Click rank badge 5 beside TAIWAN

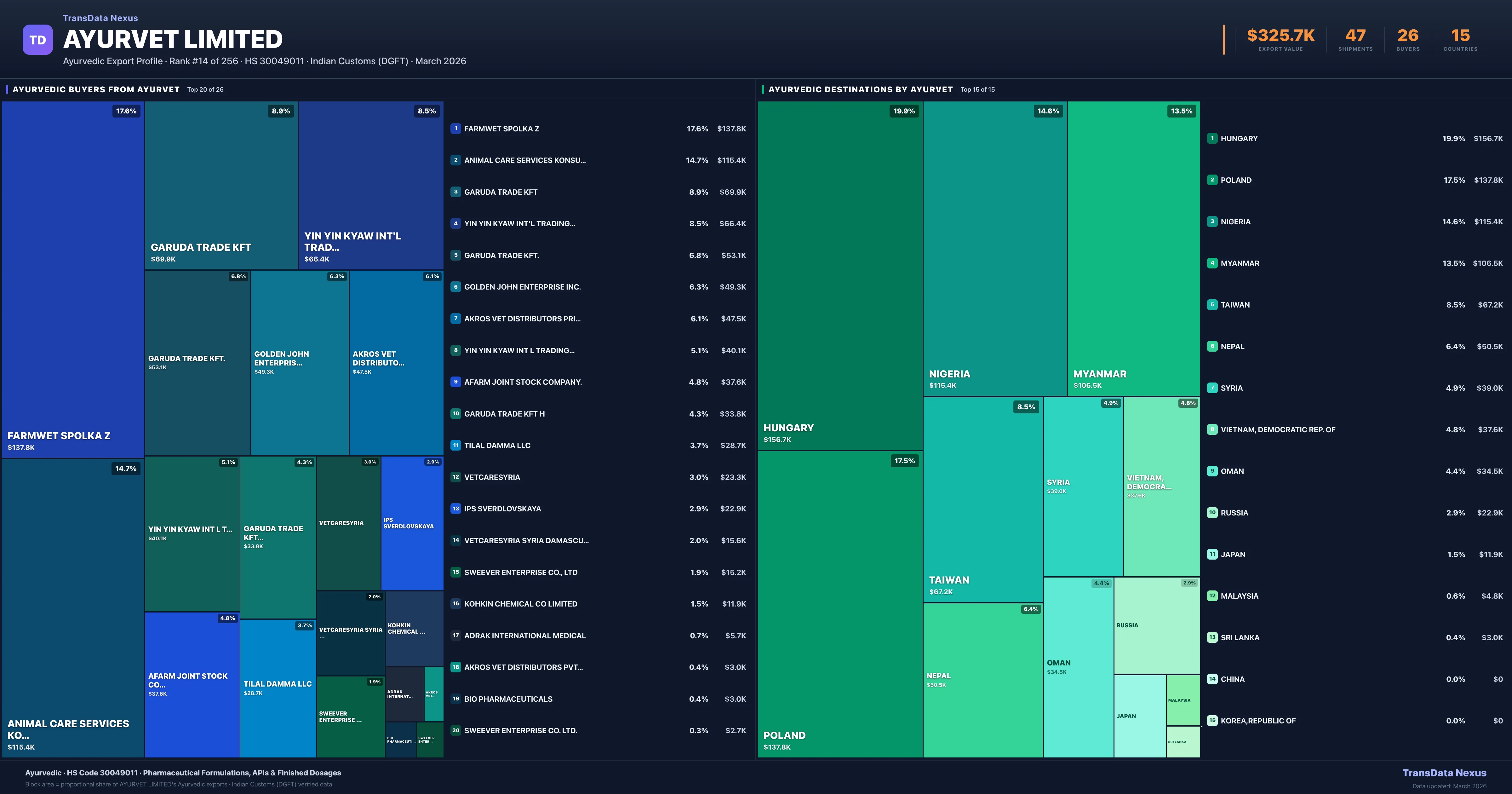coord(1212,305)
